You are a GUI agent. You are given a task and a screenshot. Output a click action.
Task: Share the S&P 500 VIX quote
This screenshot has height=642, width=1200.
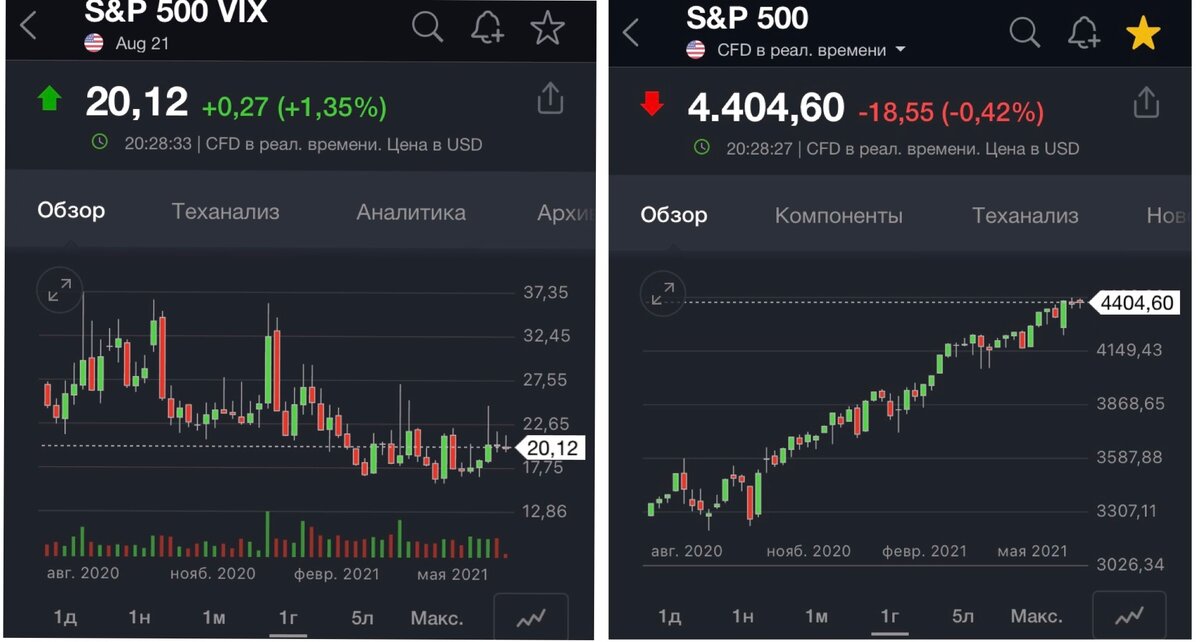[551, 99]
